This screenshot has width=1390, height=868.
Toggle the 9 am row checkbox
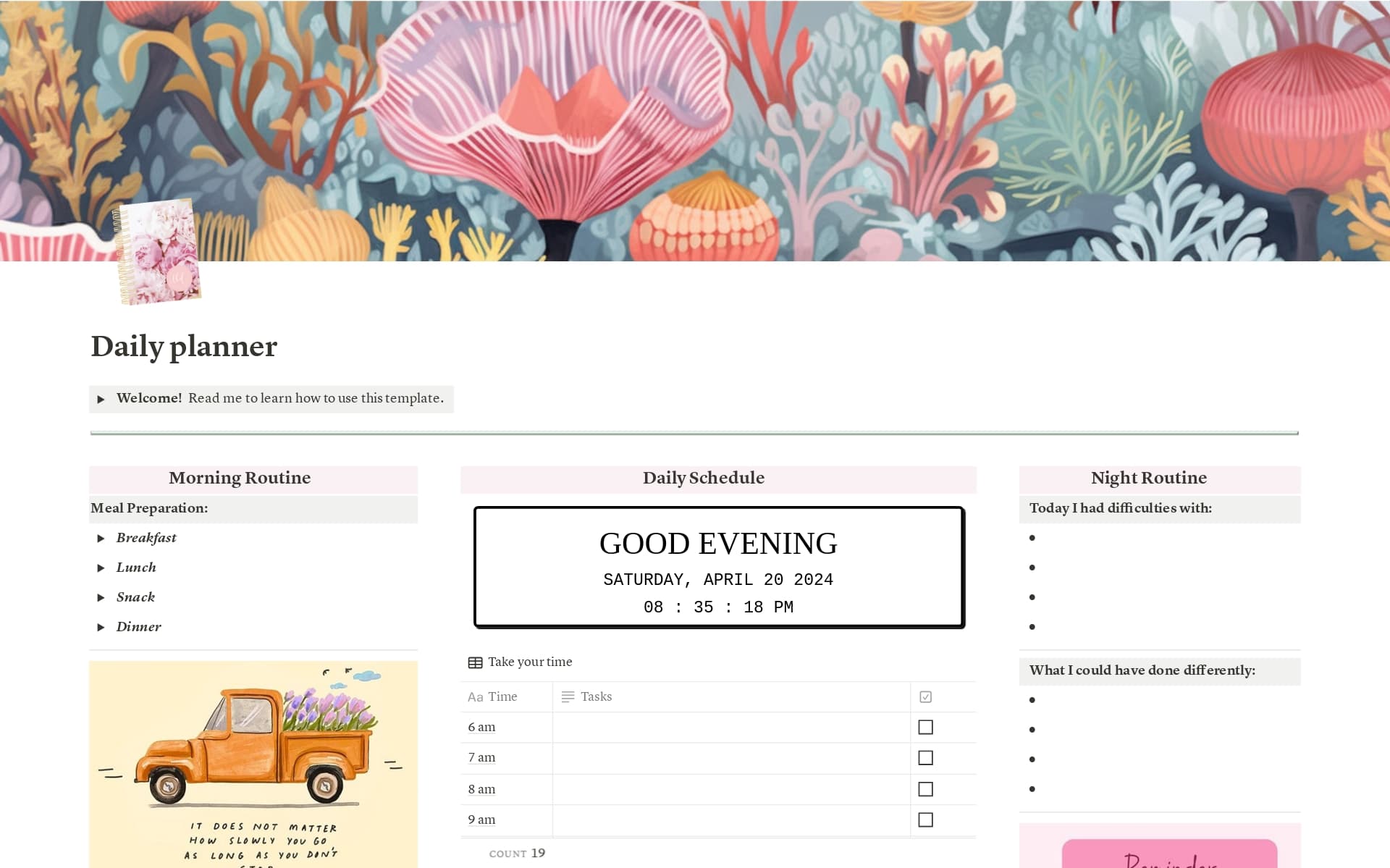click(925, 819)
